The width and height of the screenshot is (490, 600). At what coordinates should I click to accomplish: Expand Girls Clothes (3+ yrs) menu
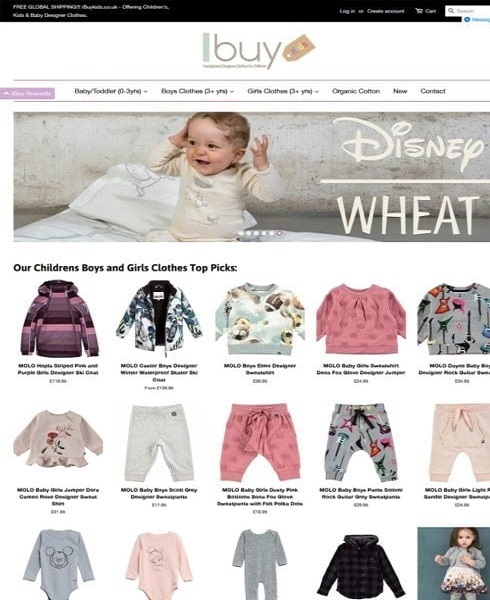coord(283,91)
